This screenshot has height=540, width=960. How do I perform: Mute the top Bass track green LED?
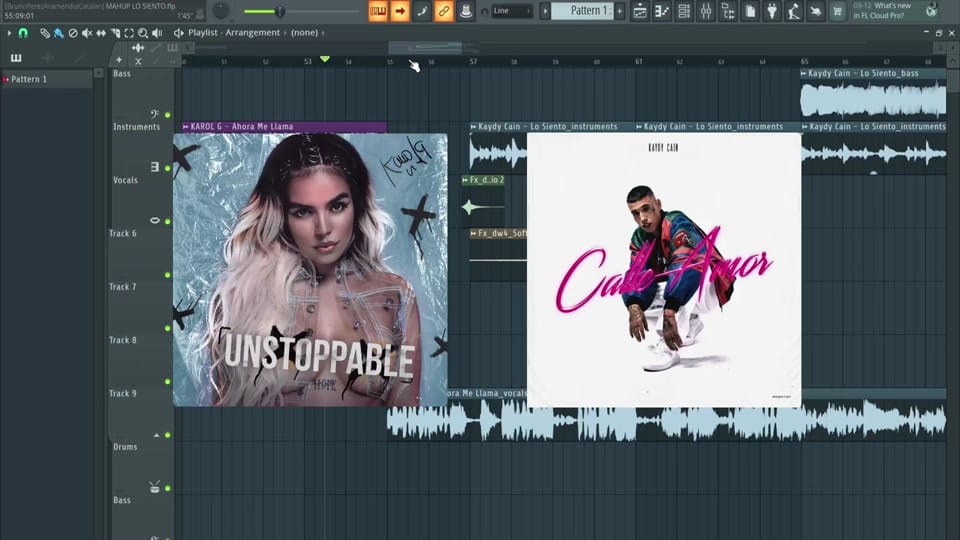click(168, 115)
